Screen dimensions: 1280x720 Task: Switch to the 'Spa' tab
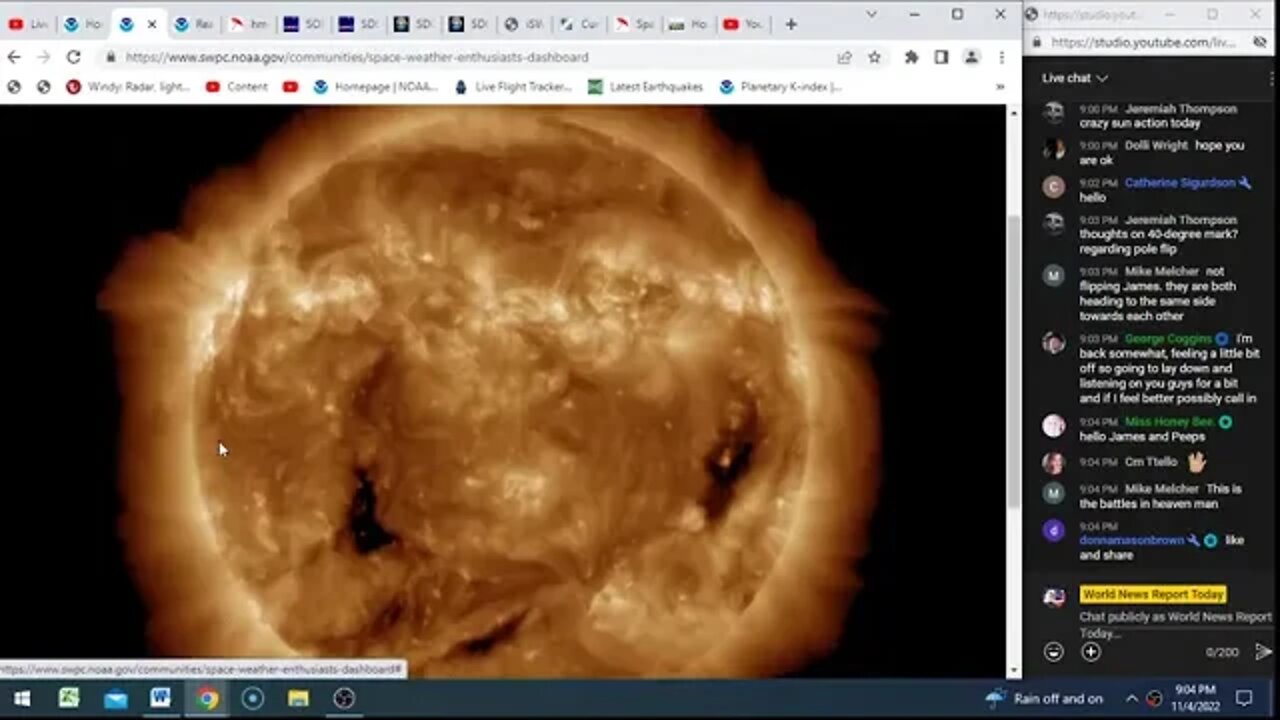coord(633,24)
